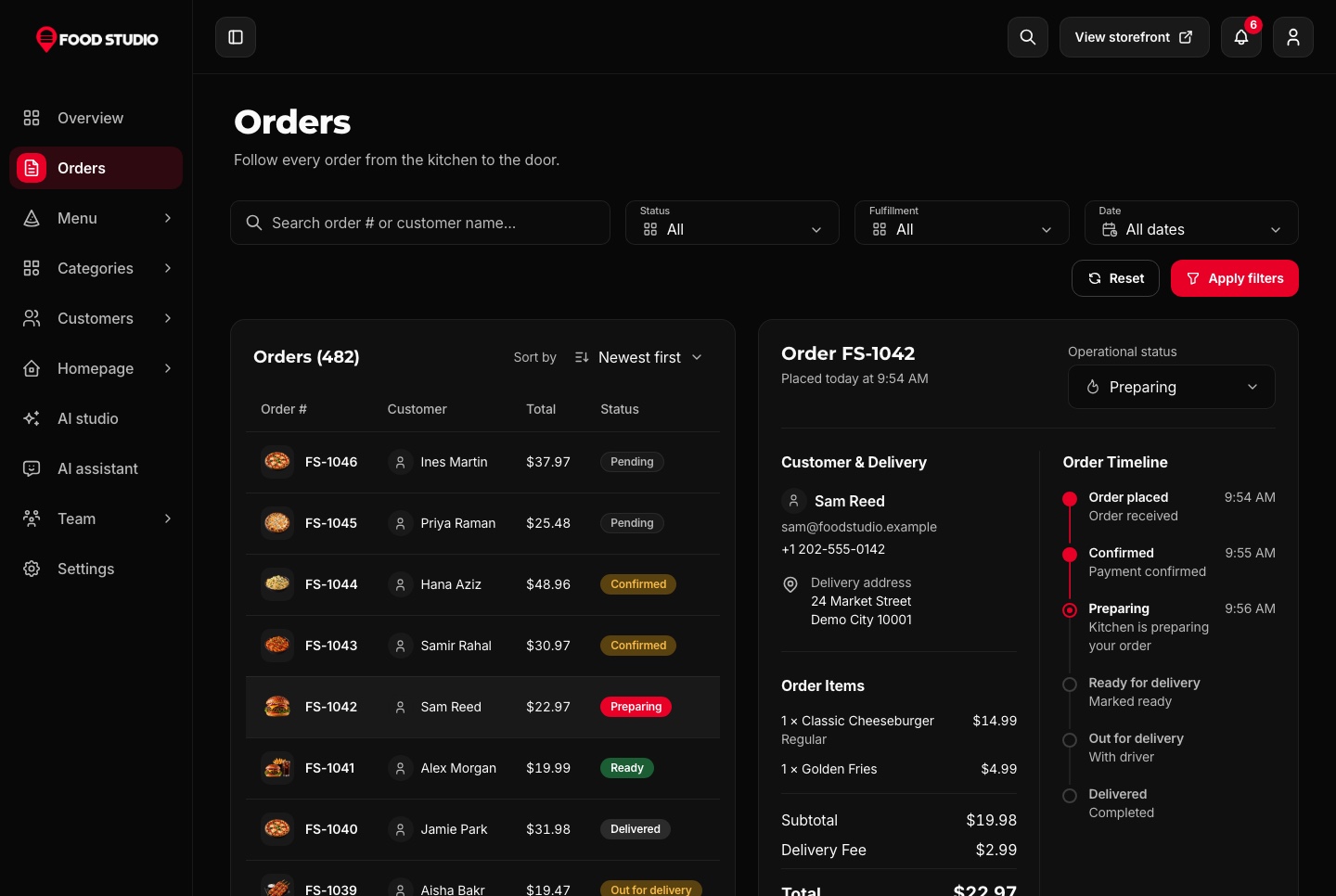Open notifications bell icon
Screen dimensions: 1336x896
coord(1241,37)
